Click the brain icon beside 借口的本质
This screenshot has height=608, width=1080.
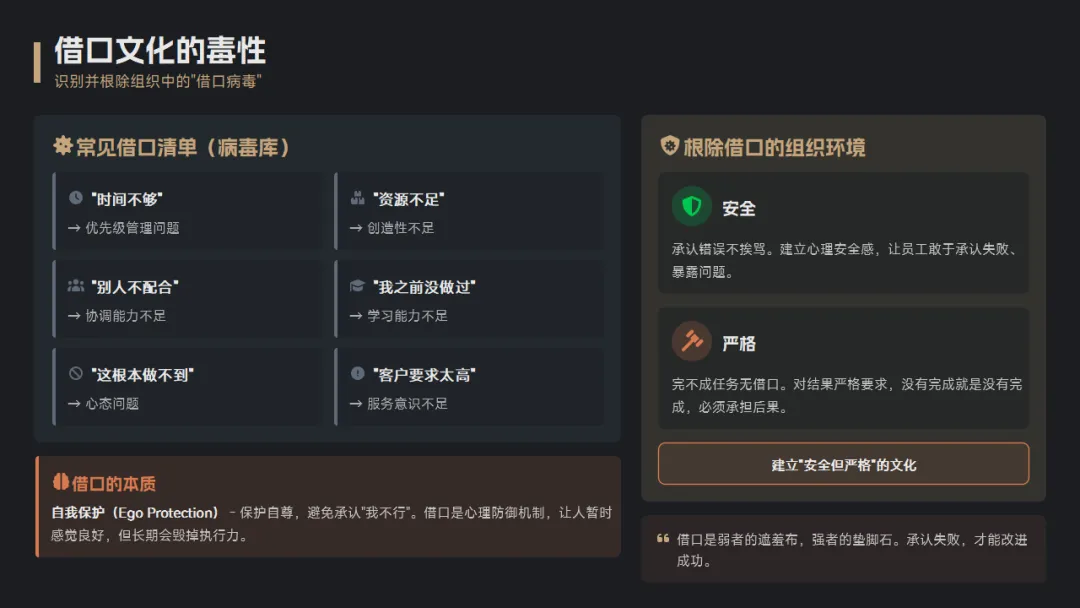point(60,483)
